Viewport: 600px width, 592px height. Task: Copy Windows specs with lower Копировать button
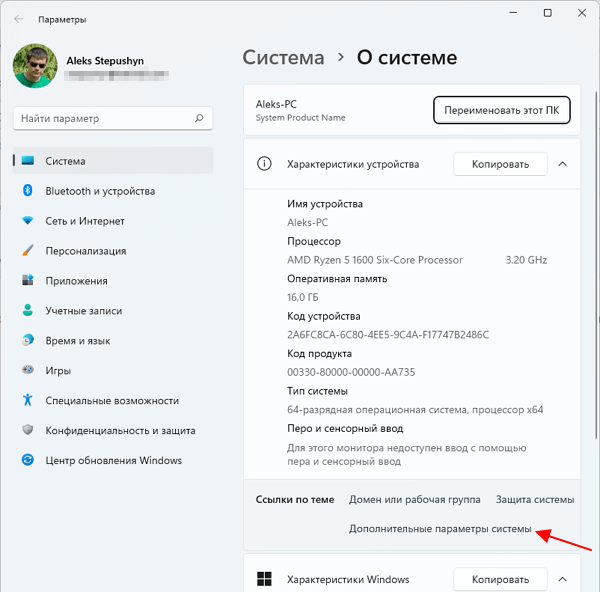500,579
